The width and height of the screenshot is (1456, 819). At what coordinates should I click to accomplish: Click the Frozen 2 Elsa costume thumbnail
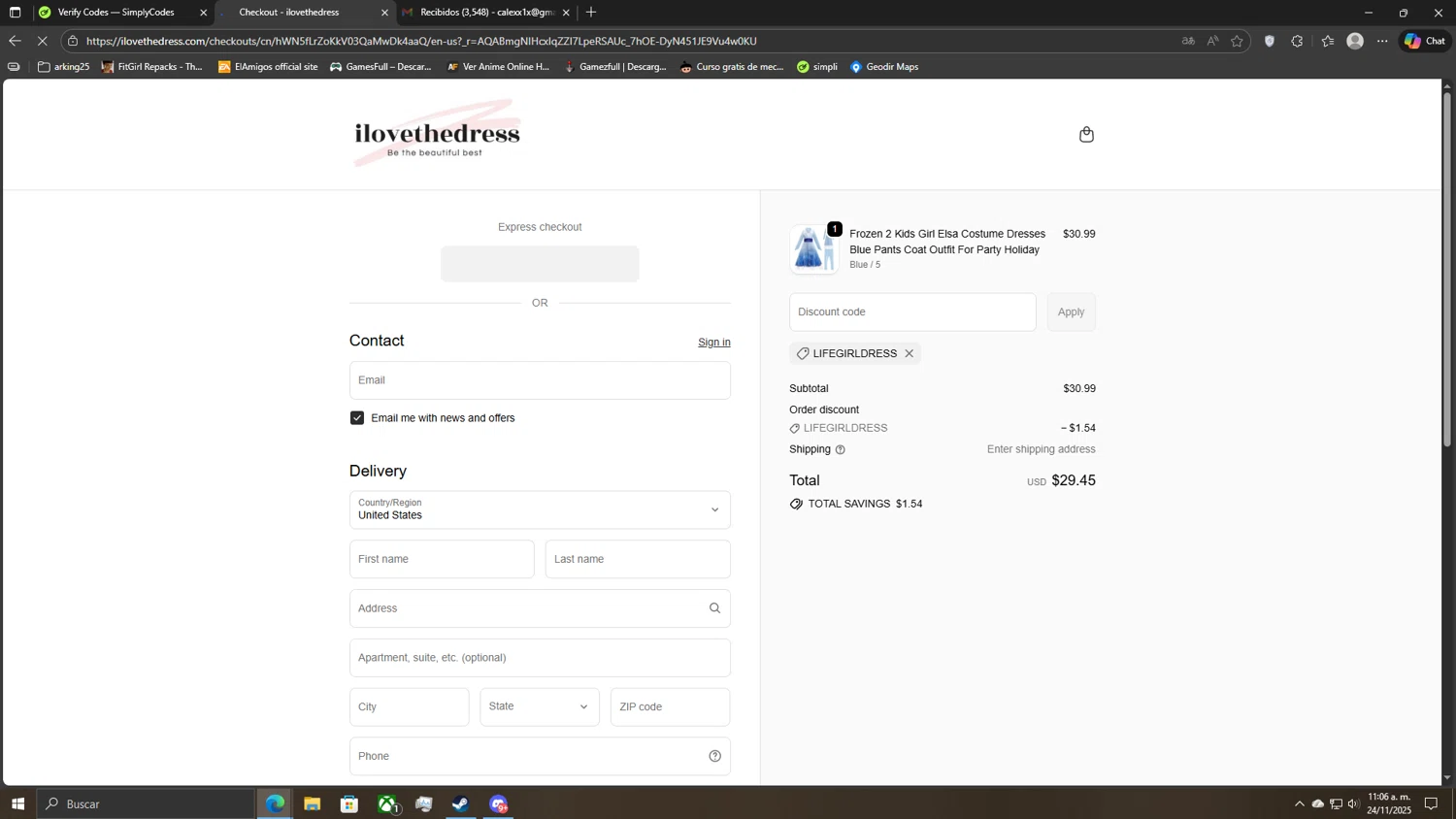pyautogui.click(x=814, y=249)
